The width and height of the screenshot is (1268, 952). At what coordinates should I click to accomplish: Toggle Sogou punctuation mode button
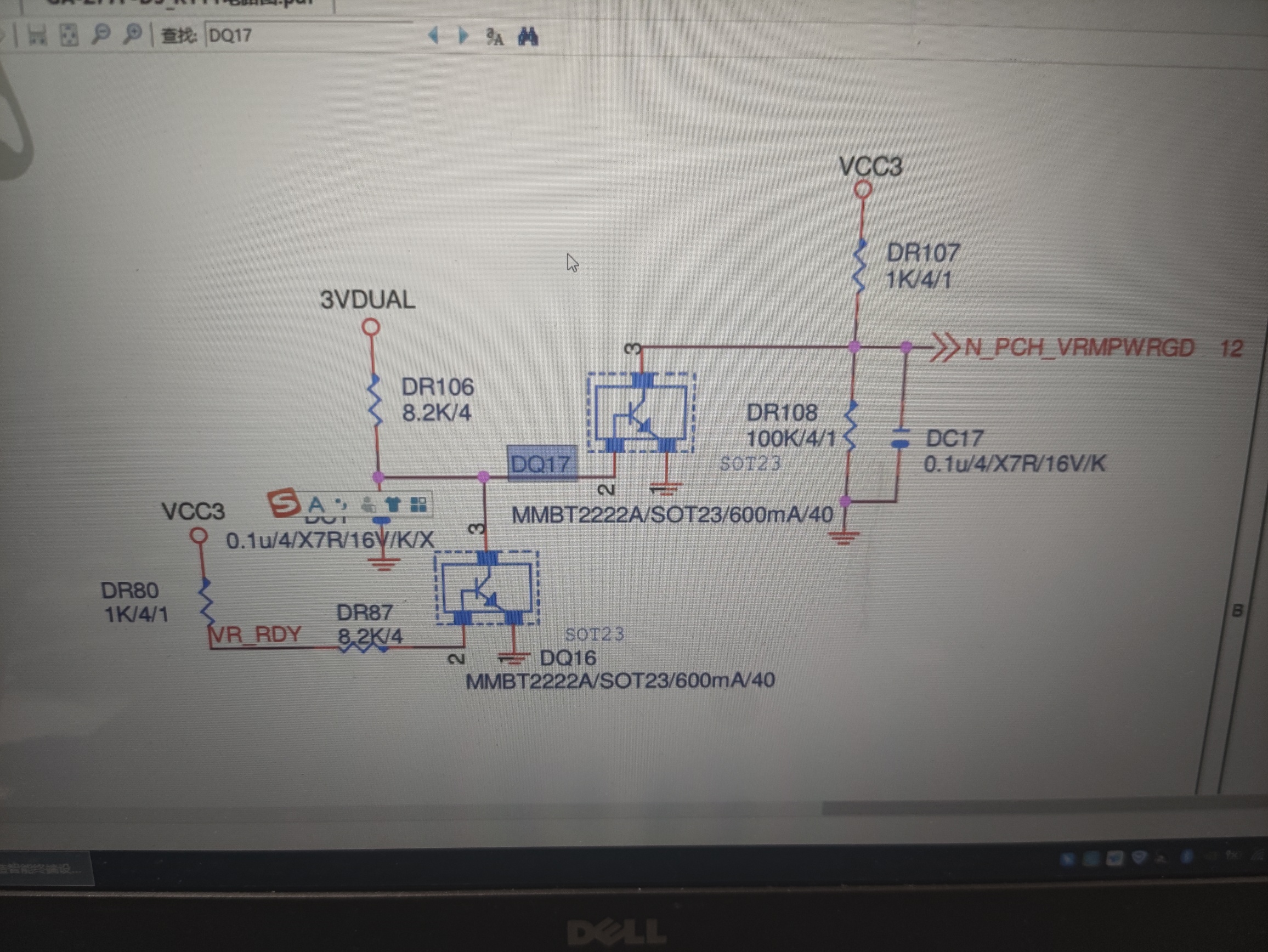[341, 504]
